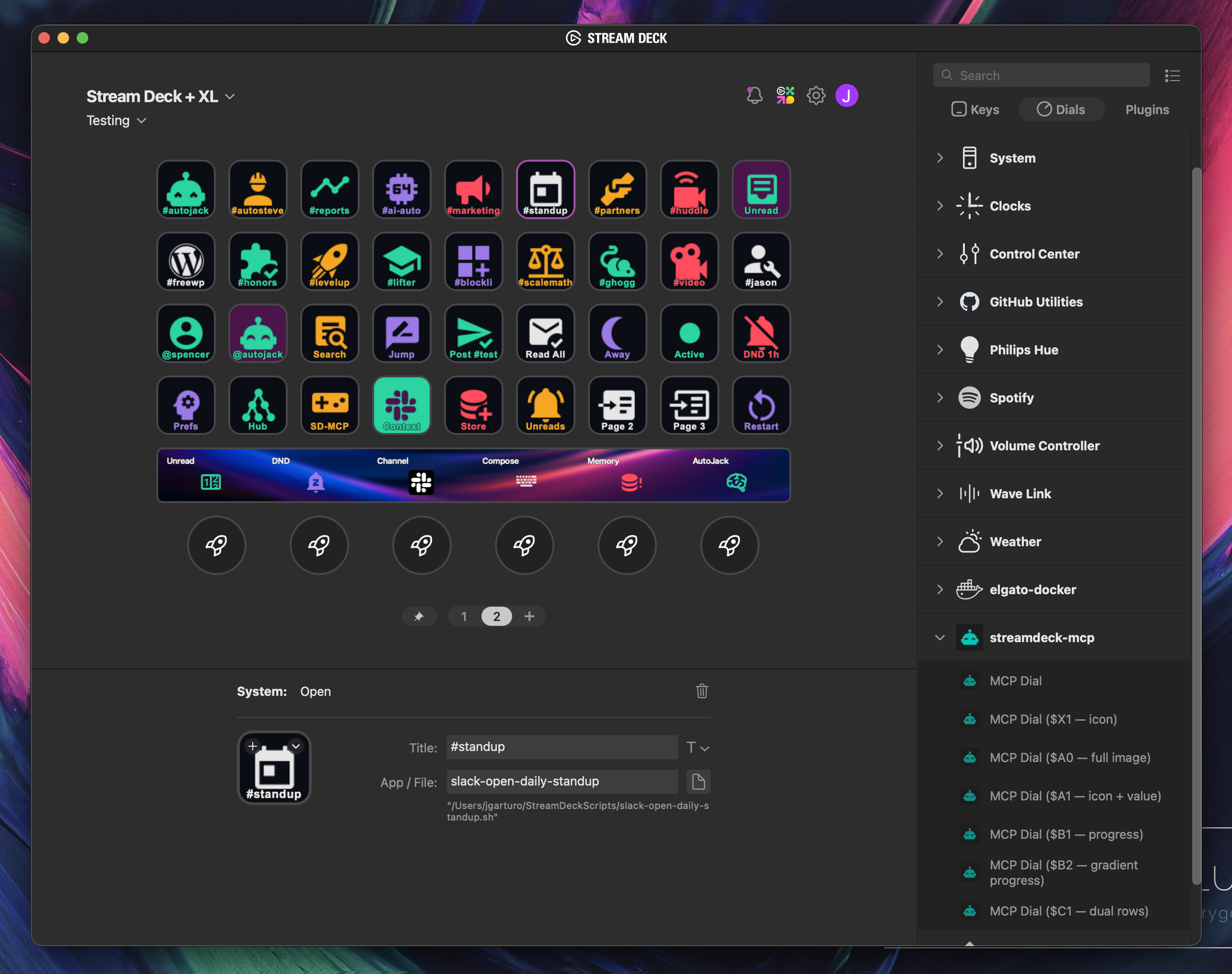Select the #partners handshake key
Screen dimensions: 1232x974
point(617,189)
